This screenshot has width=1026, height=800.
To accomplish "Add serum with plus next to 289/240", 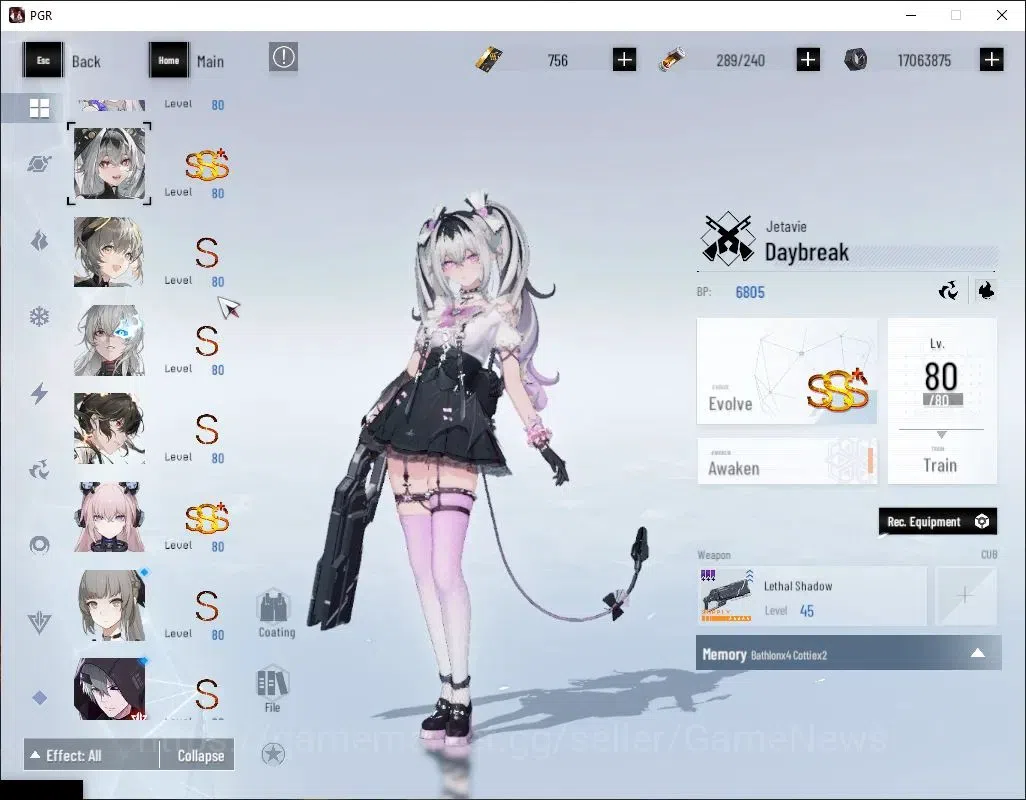I will [808, 60].
